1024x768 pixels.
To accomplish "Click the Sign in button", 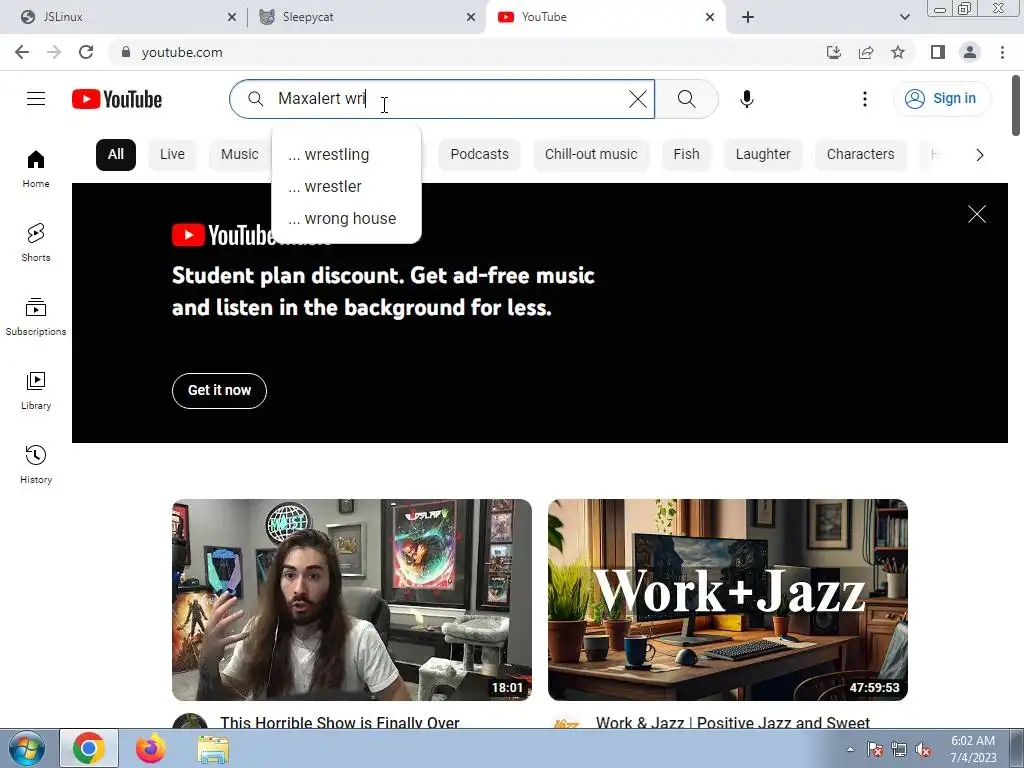I will (x=942, y=99).
